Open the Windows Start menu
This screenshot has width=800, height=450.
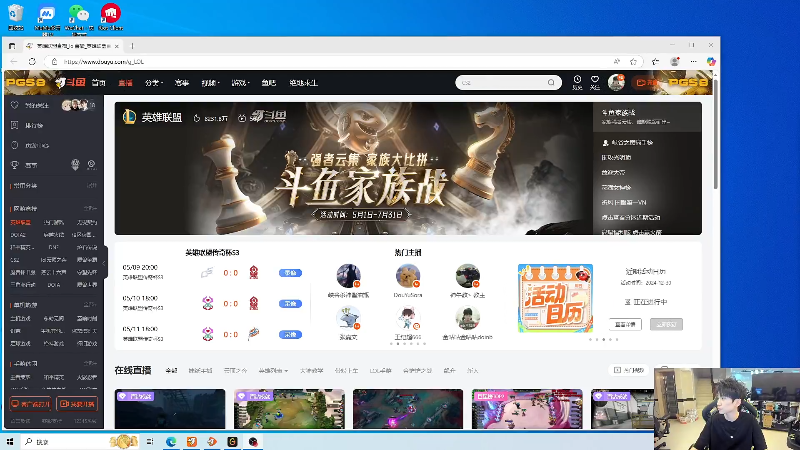(x=10, y=442)
